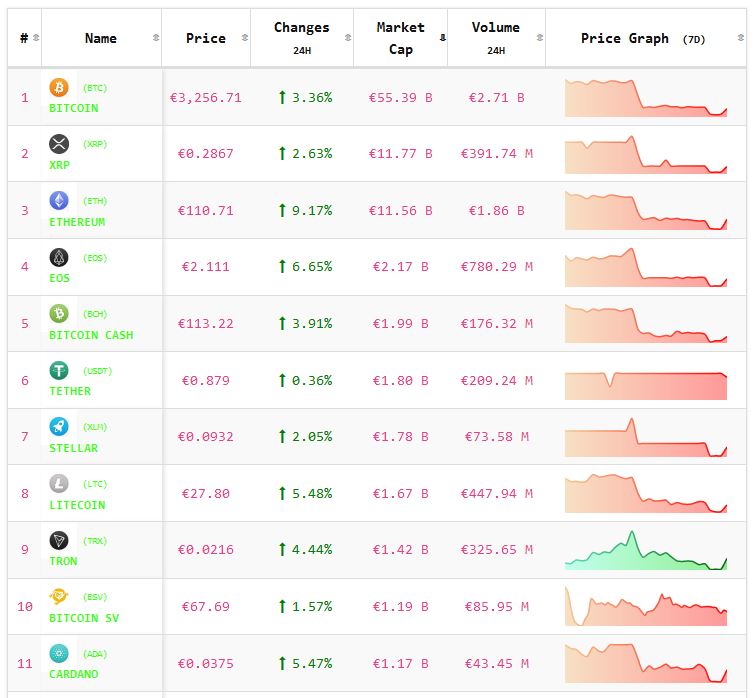
Task: Open the BITCOIN SV name link
Action: click(84, 618)
